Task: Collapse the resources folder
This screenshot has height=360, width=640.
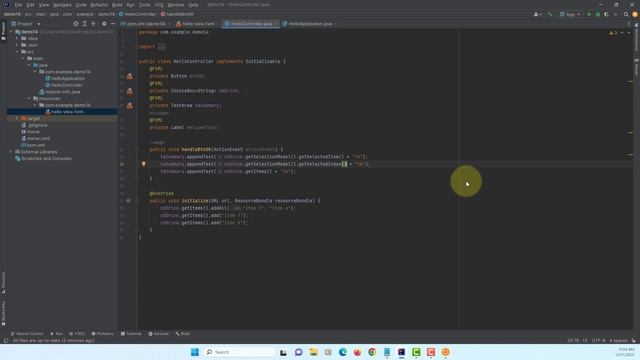Action: point(29,98)
